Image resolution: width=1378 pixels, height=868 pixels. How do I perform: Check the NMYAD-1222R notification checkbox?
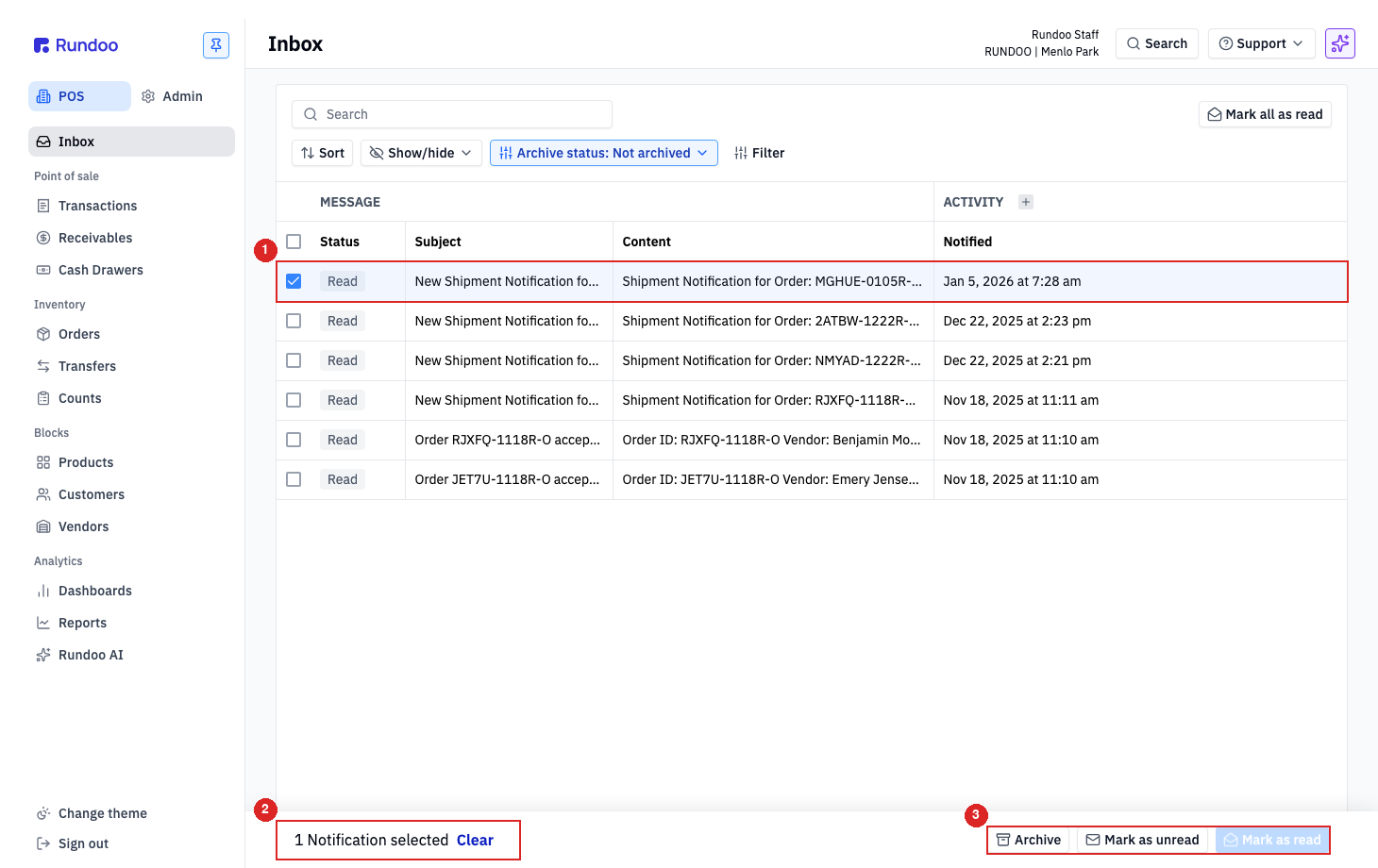[x=294, y=360]
